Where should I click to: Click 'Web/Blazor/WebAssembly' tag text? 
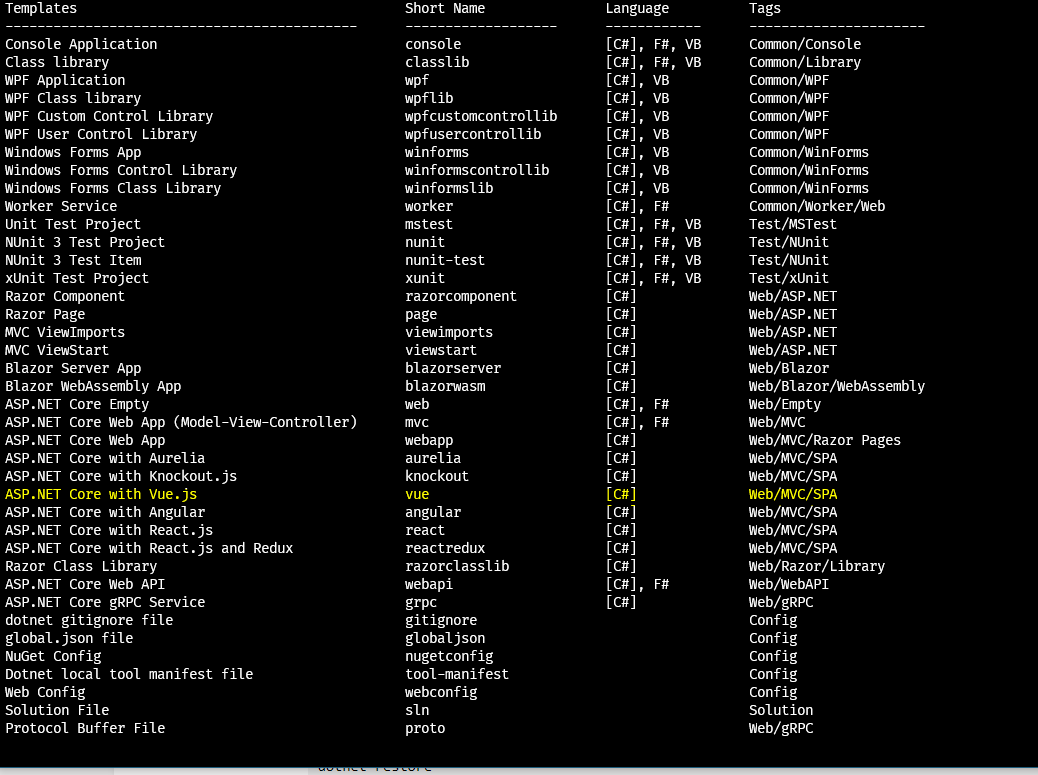pos(837,386)
